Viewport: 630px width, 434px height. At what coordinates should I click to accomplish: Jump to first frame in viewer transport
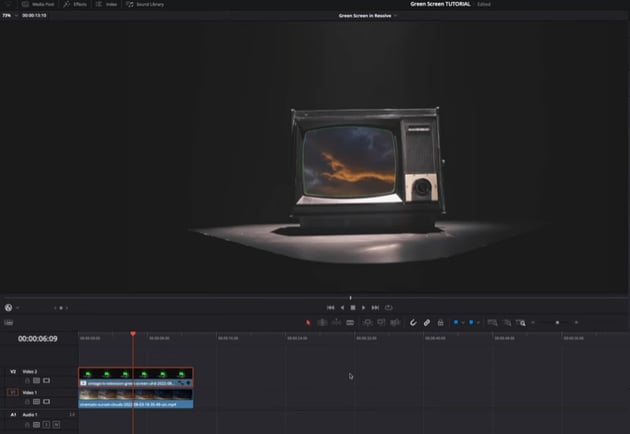click(x=330, y=307)
